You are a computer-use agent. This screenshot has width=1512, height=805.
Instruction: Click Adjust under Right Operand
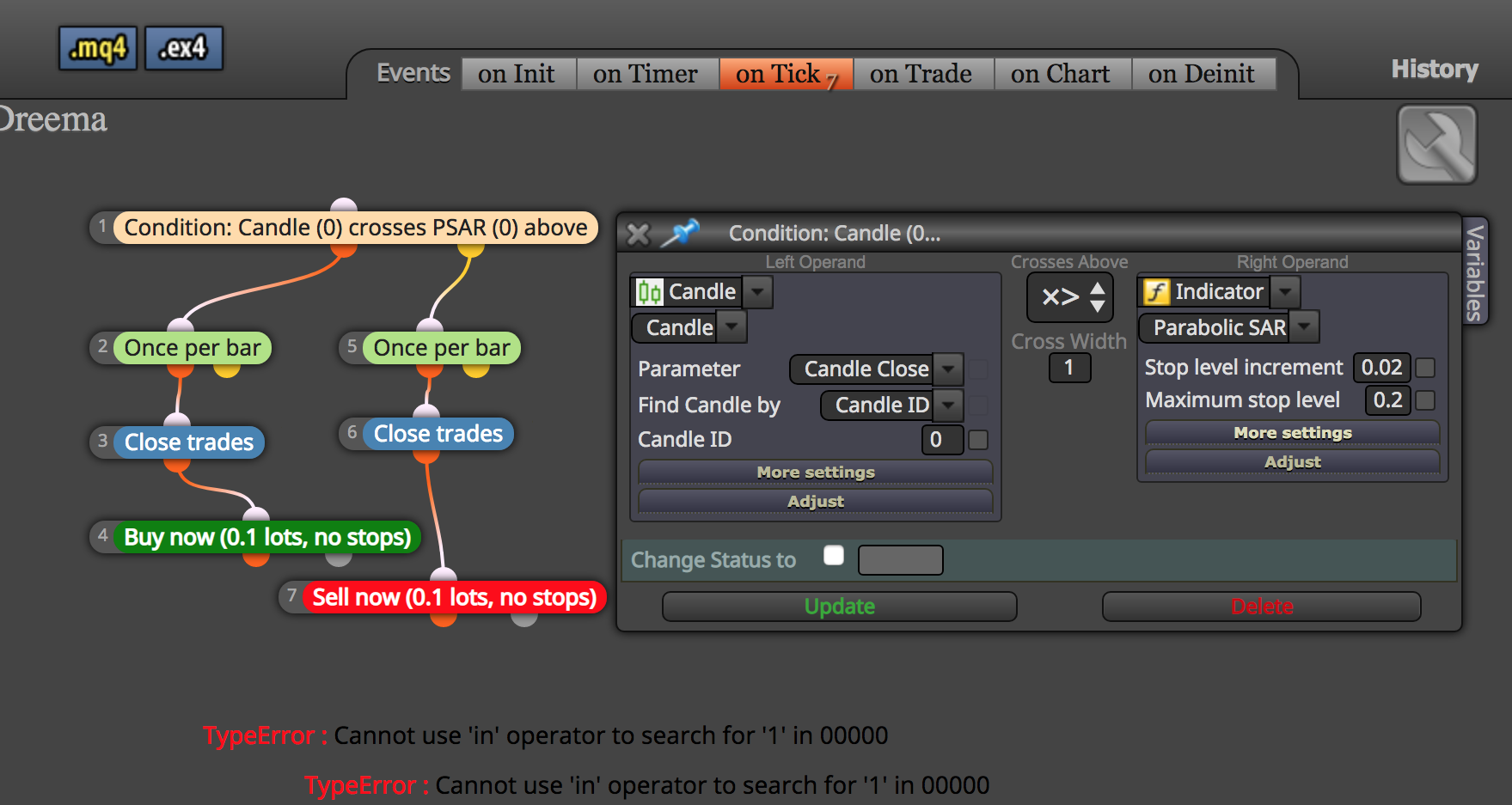[x=1293, y=461]
